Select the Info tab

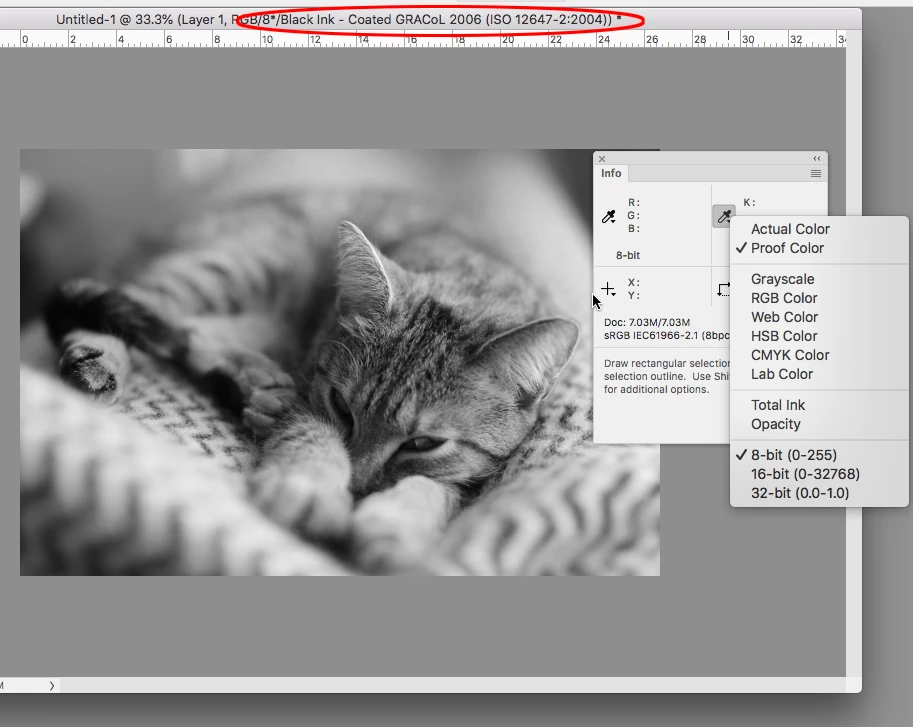tap(611, 173)
